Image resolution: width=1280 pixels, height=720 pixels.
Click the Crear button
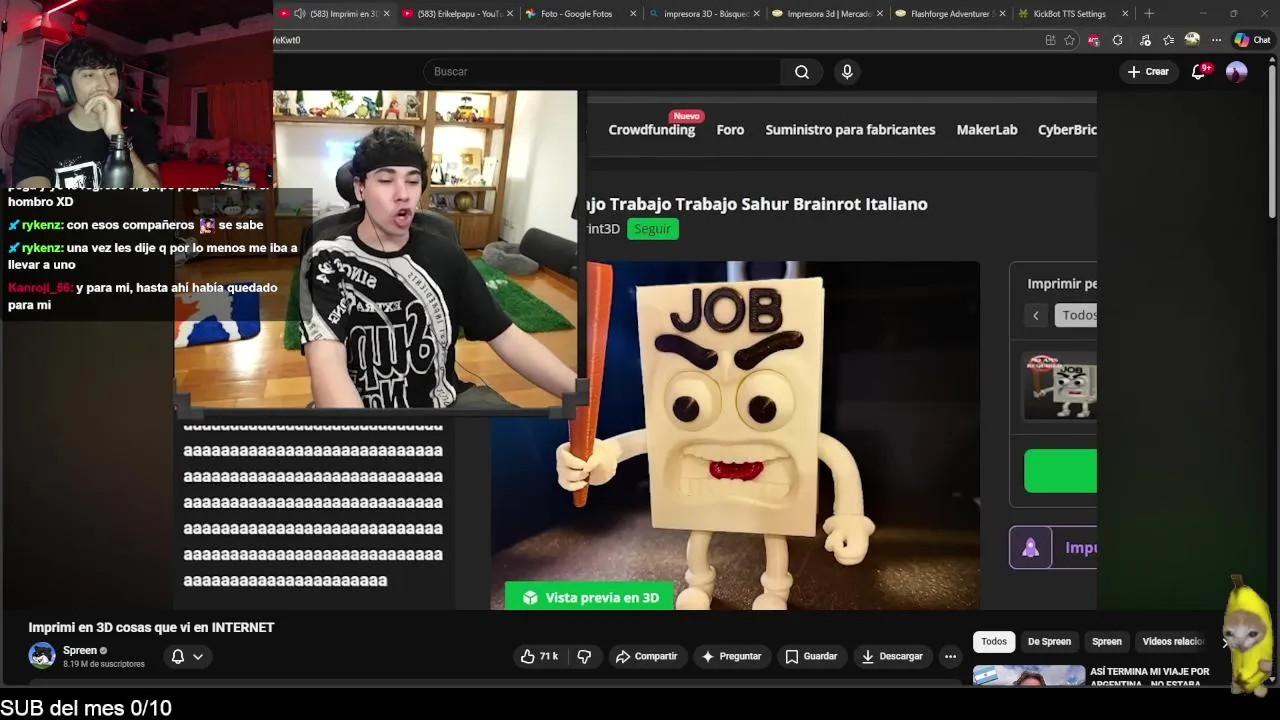[x=1148, y=72]
